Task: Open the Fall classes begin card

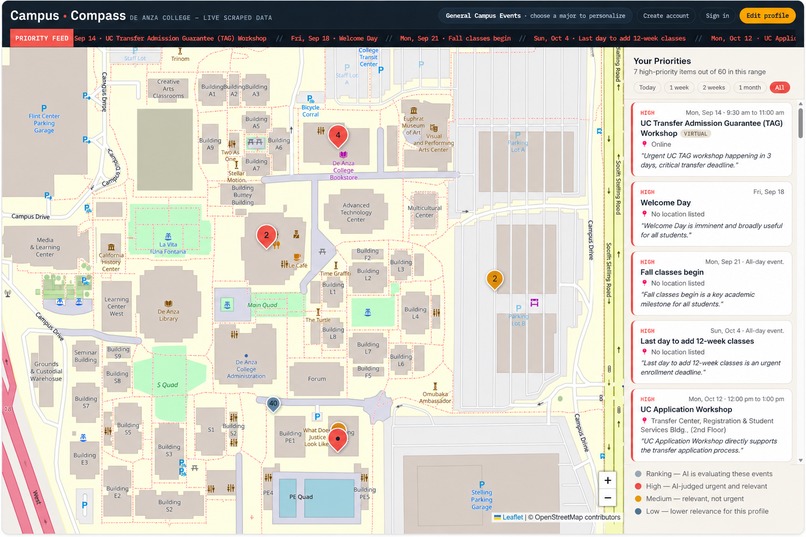Action: coord(711,283)
